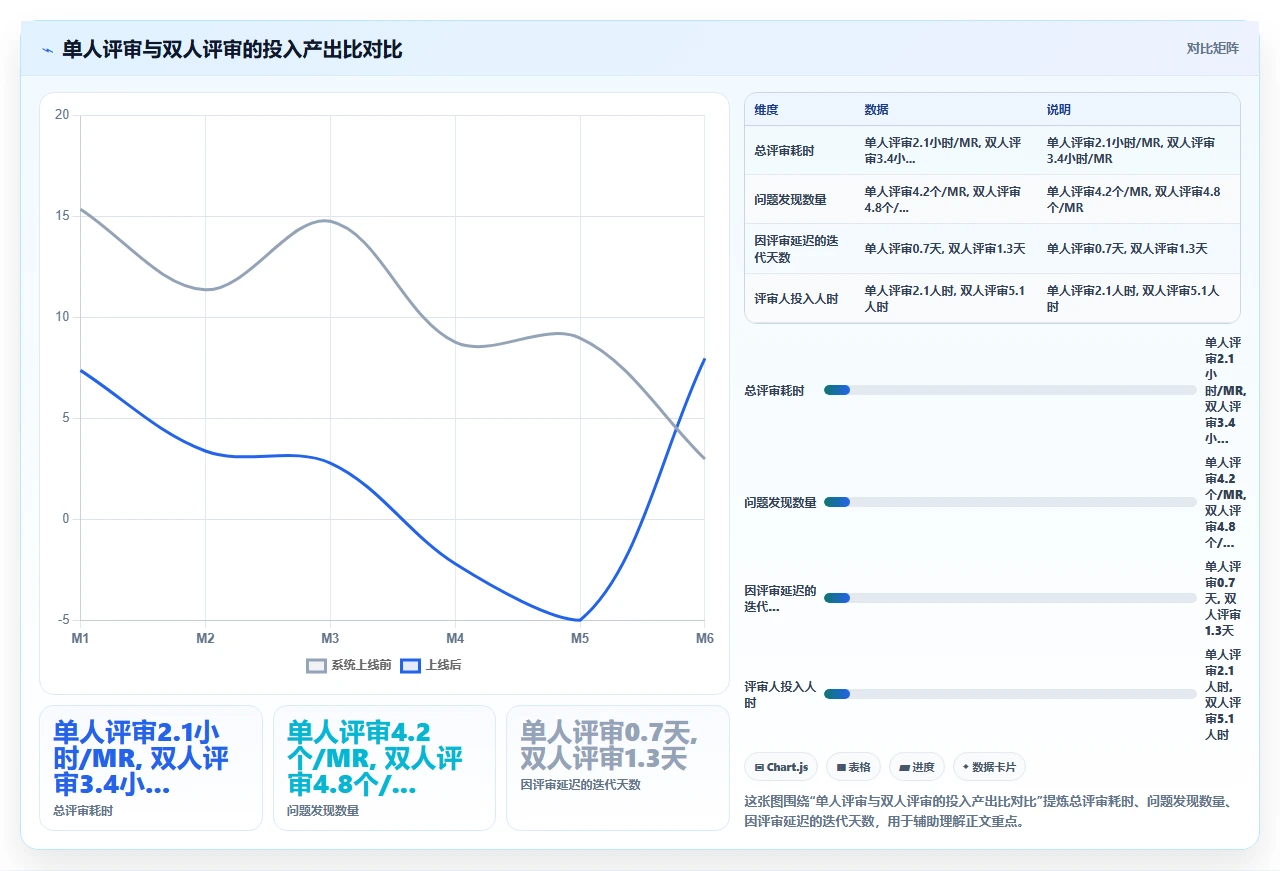The height and width of the screenshot is (871, 1280).
Task: Click the 因评审延迟的迭代... progress bar
Action: pyautogui.click(x=1010, y=598)
